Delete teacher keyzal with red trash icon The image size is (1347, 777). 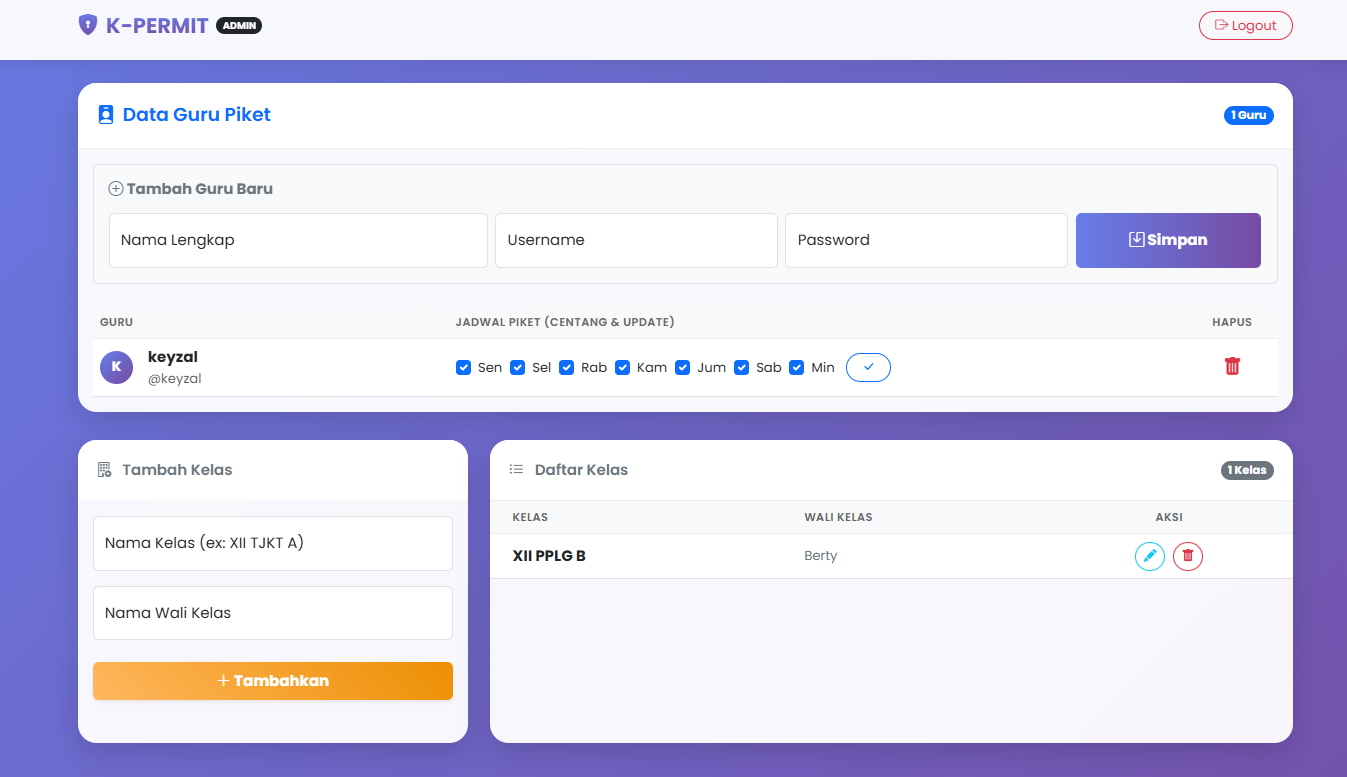click(x=1232, y=366)
